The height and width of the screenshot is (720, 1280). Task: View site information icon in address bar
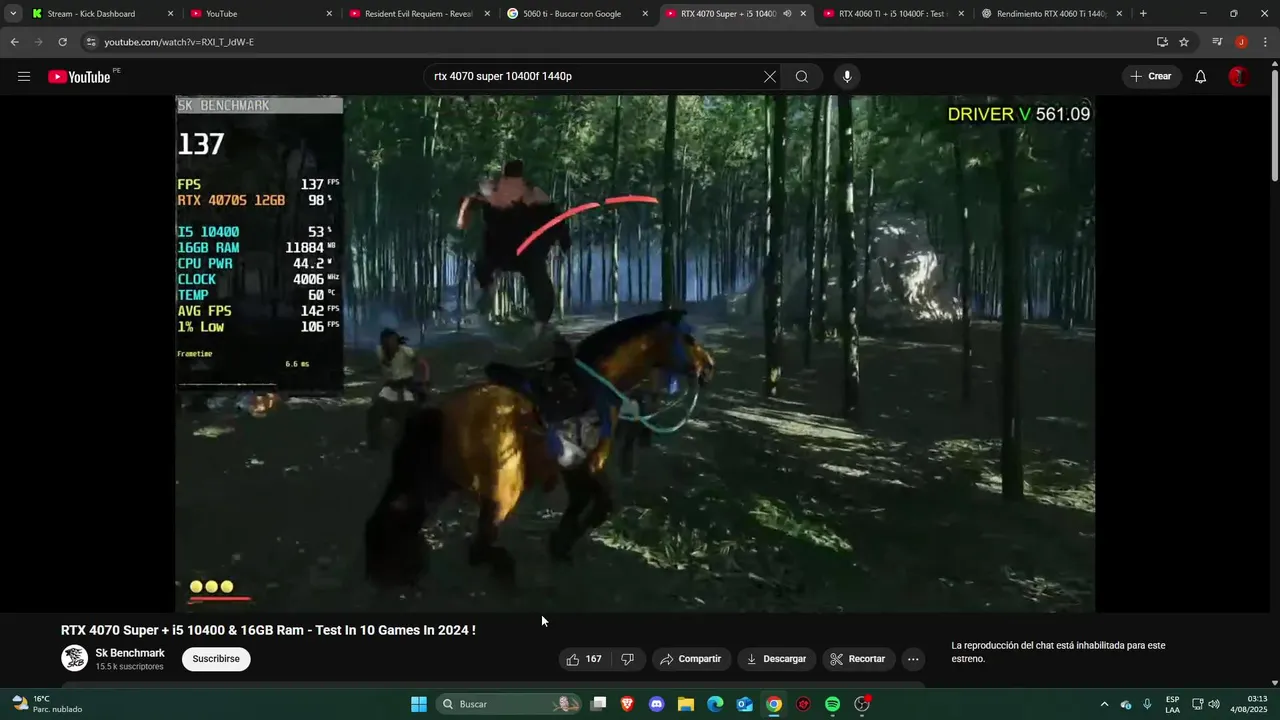91,42
